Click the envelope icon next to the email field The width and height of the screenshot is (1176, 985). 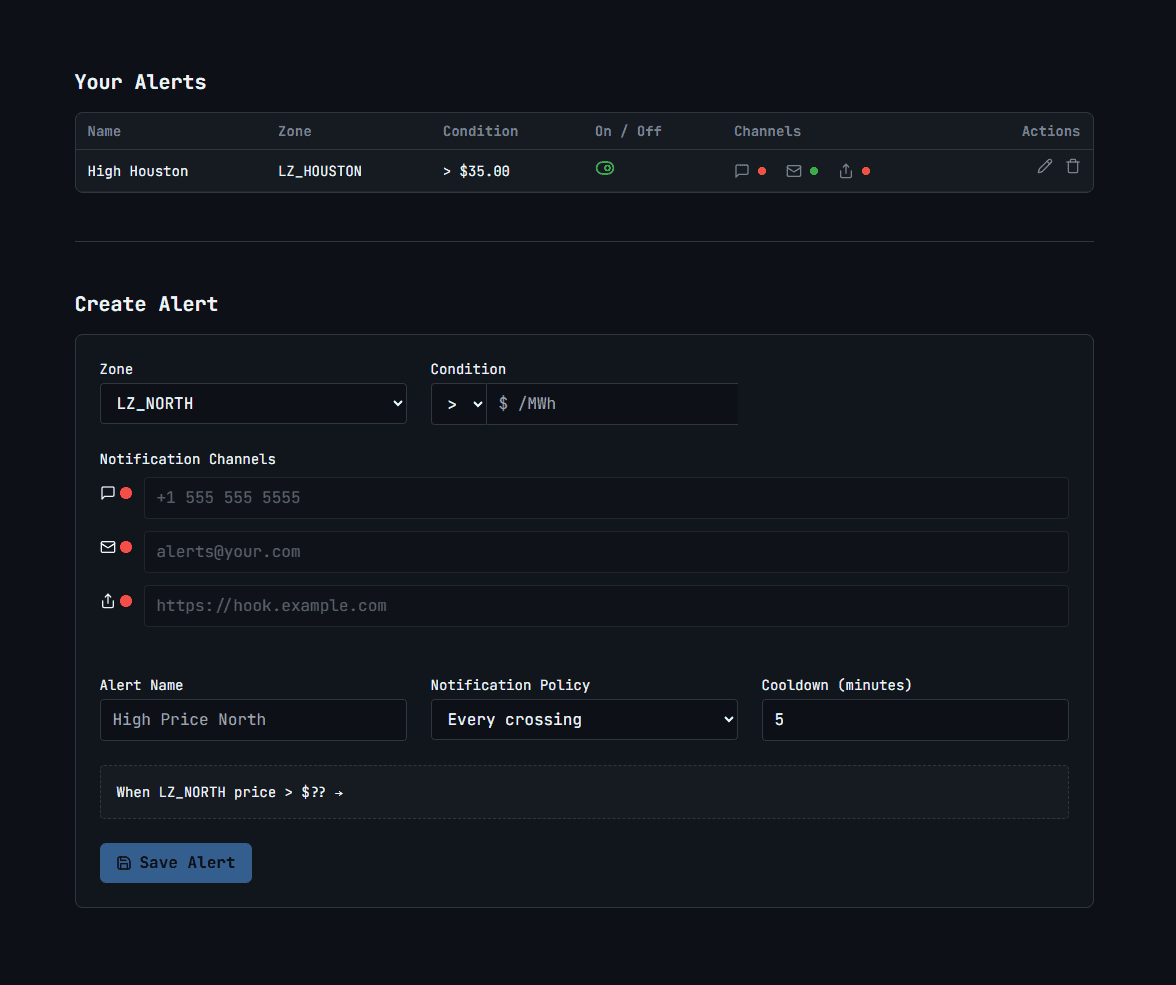[108, 546]
